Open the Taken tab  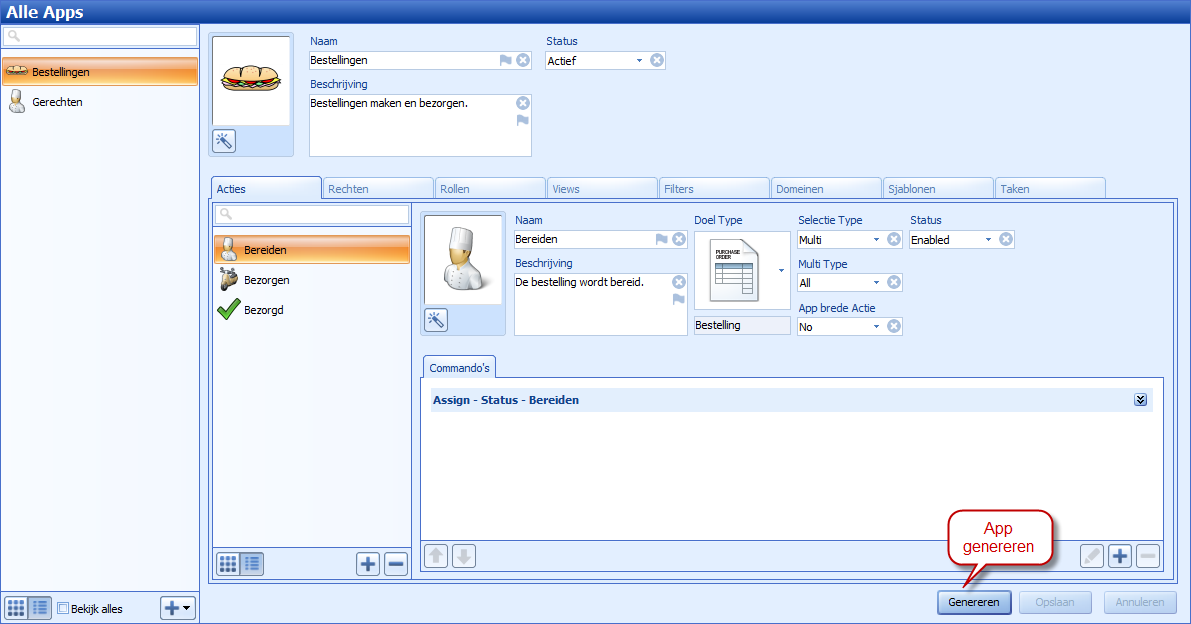[x=1050, y=189]
